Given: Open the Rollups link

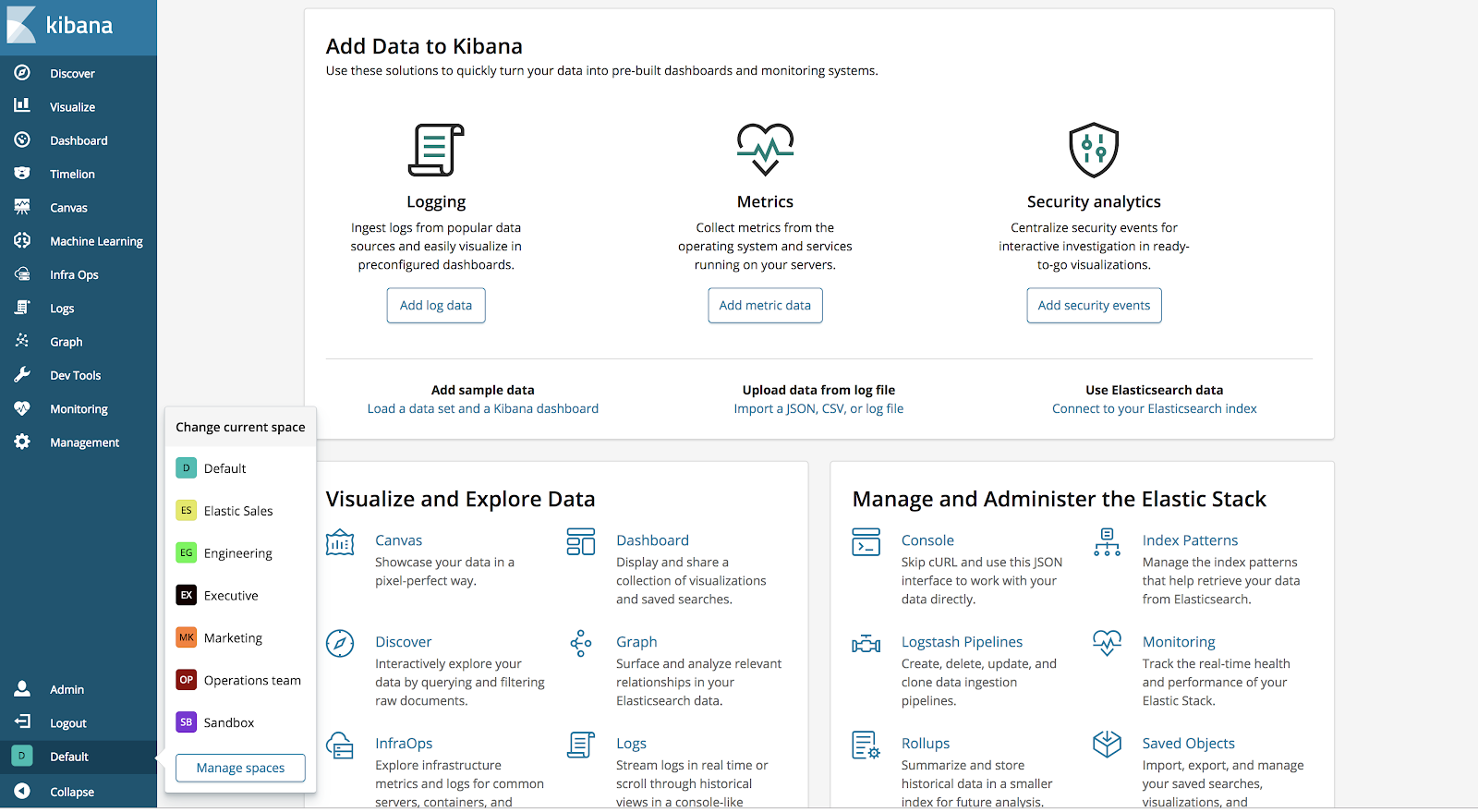Looking at the screenshot, I should coord(926,744).
